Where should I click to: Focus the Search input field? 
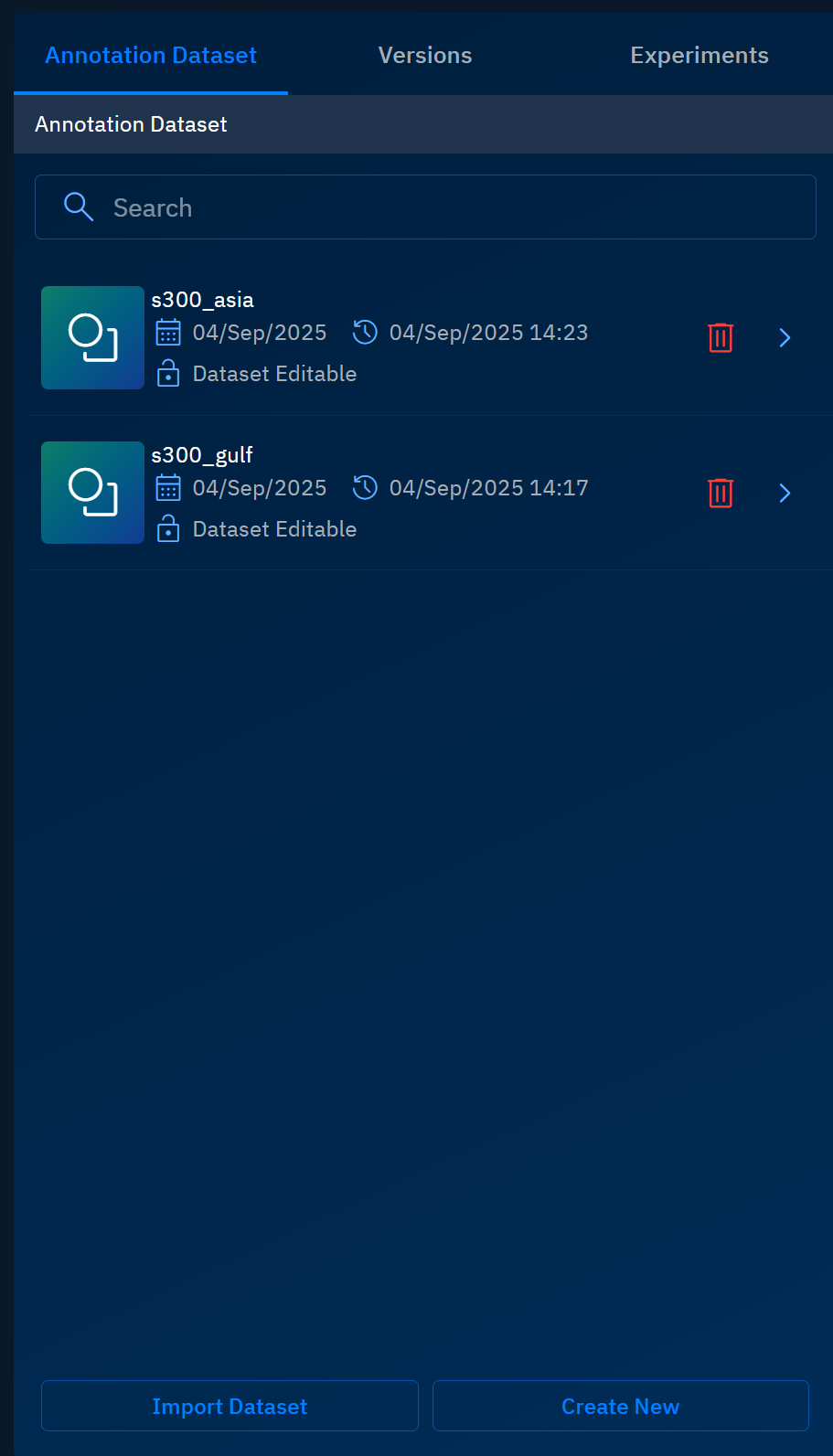(x=425, y=207)
